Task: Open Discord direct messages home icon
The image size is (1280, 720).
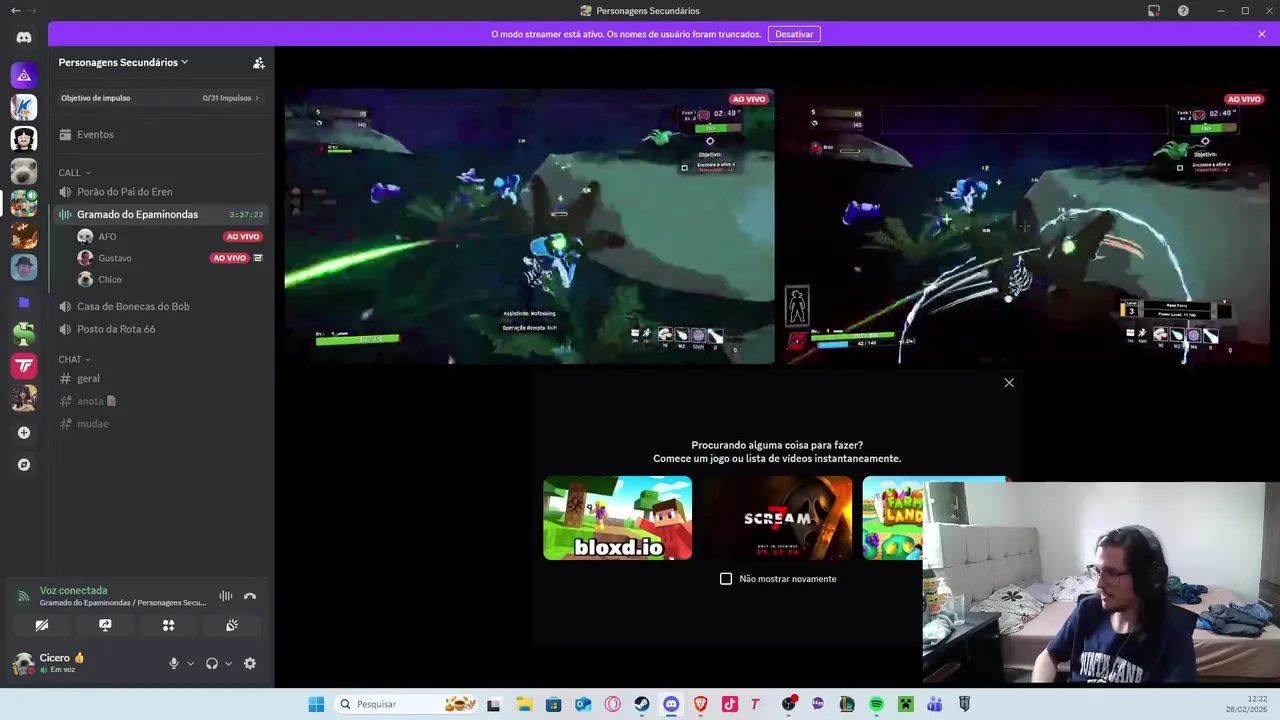Action: [x=24, y=37]
